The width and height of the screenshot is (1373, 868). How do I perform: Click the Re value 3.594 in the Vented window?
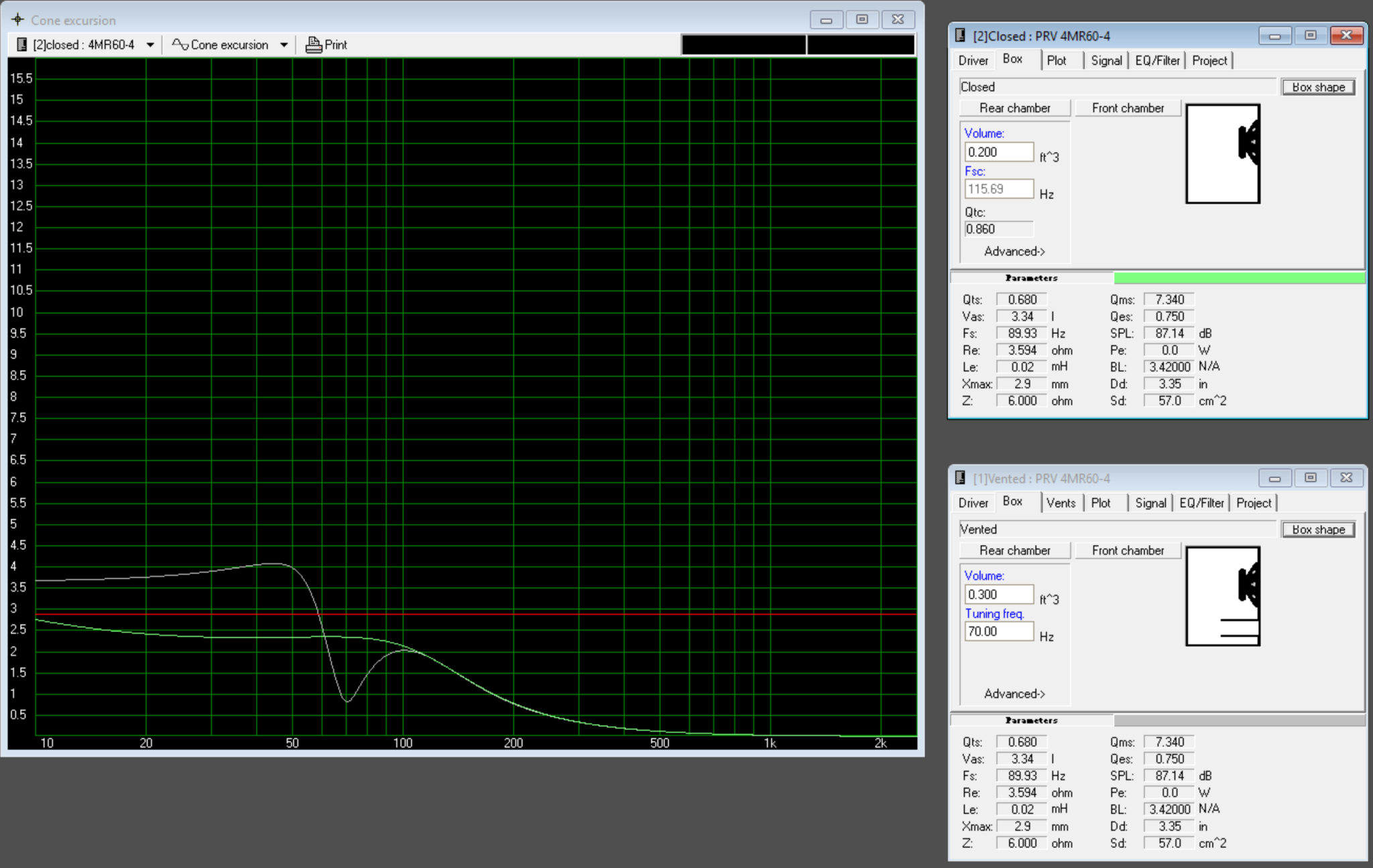tap(1022, 792)
